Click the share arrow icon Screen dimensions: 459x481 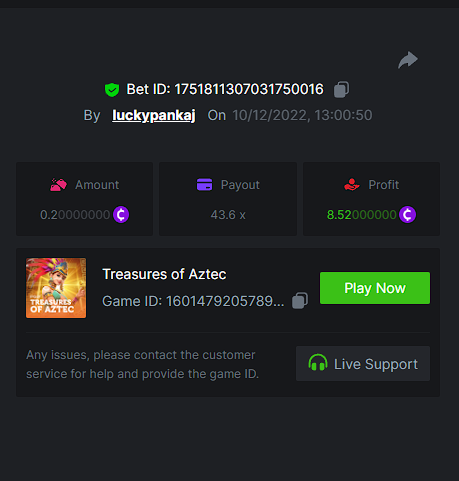point(408,60)
